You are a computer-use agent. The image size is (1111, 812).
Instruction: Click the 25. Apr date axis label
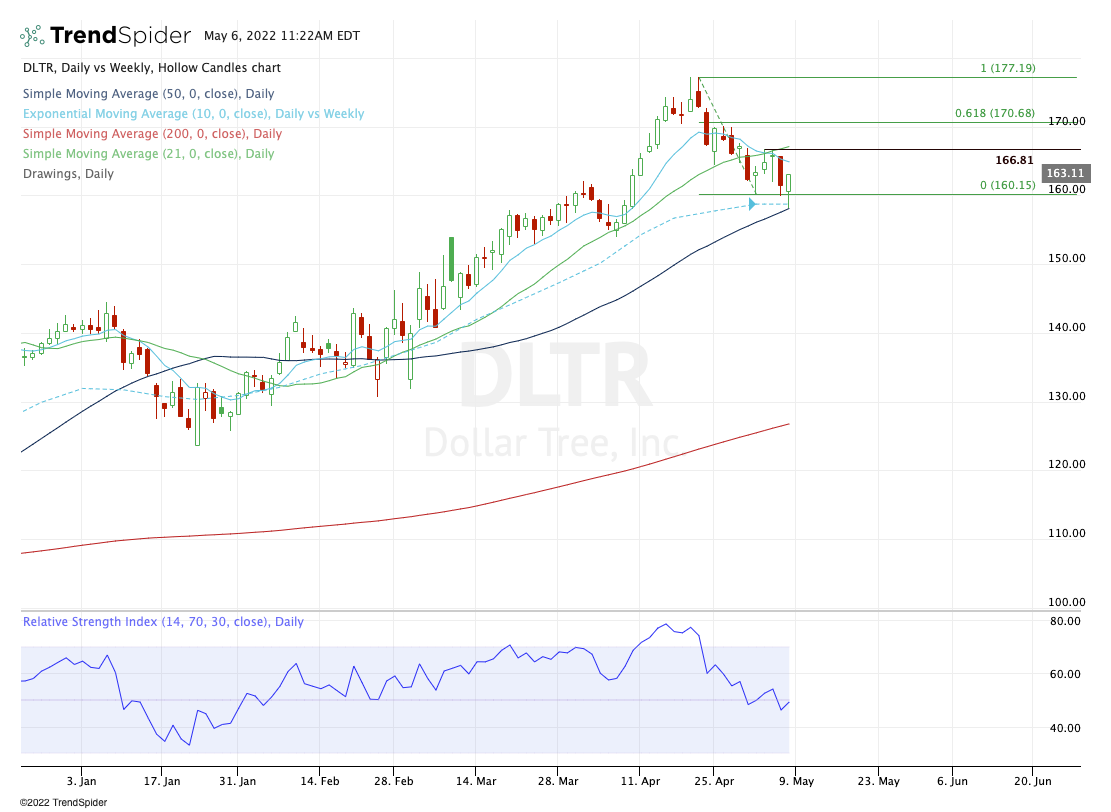(714, 781)
